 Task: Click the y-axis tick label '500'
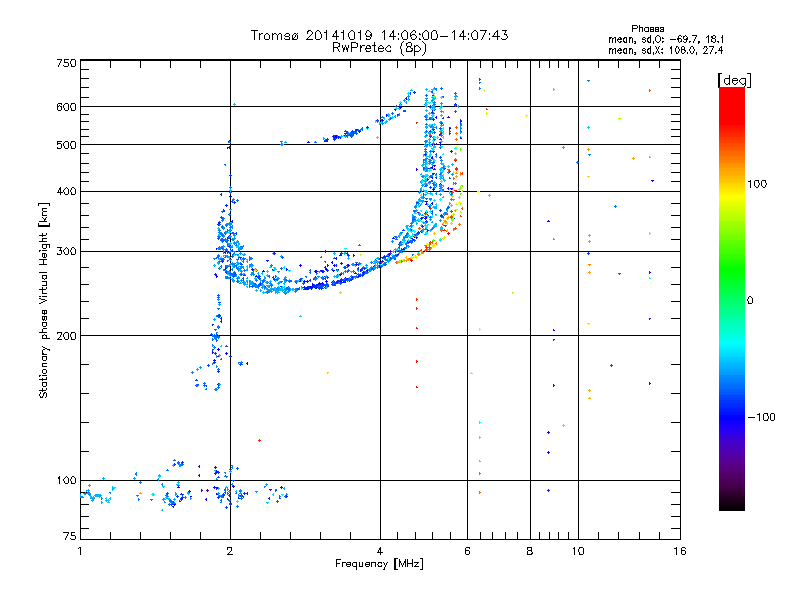66,145
